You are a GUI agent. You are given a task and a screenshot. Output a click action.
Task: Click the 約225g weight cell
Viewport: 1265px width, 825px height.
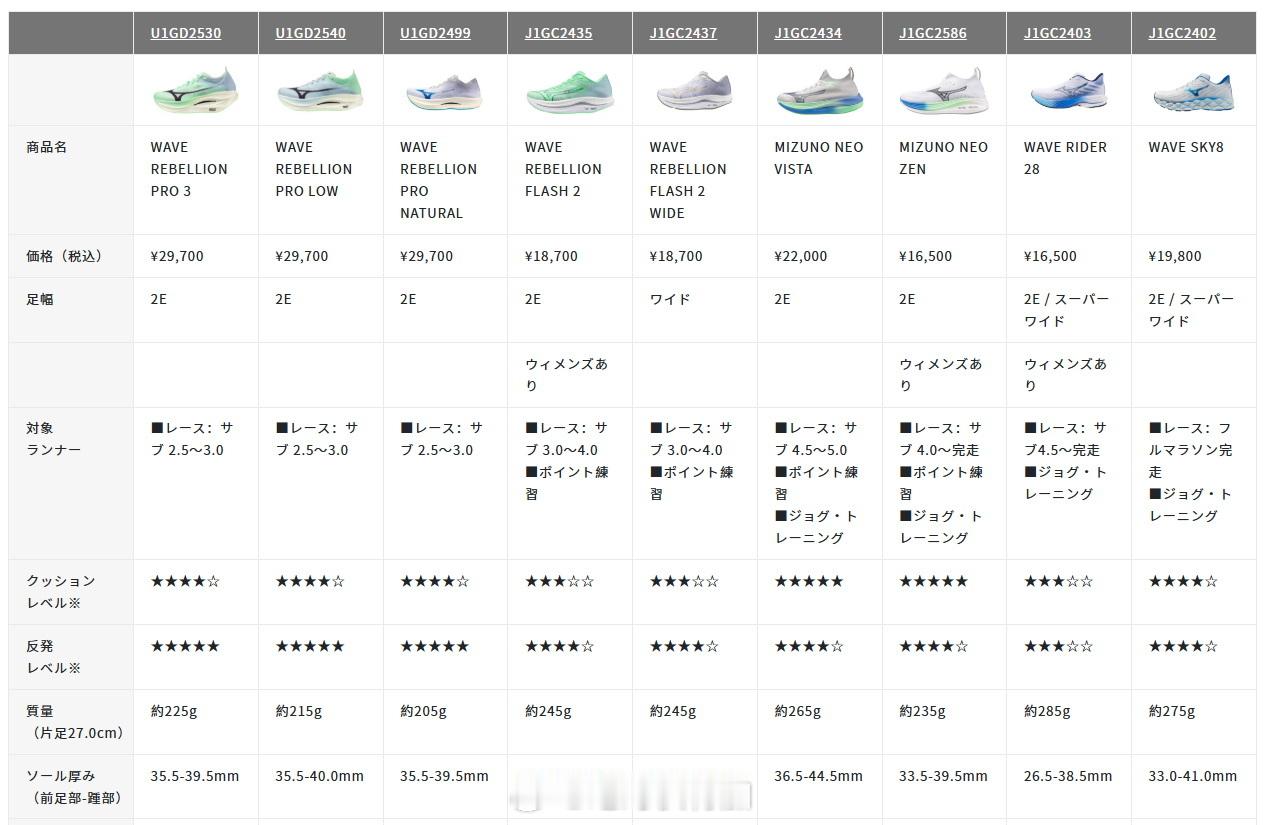(196, 722)
